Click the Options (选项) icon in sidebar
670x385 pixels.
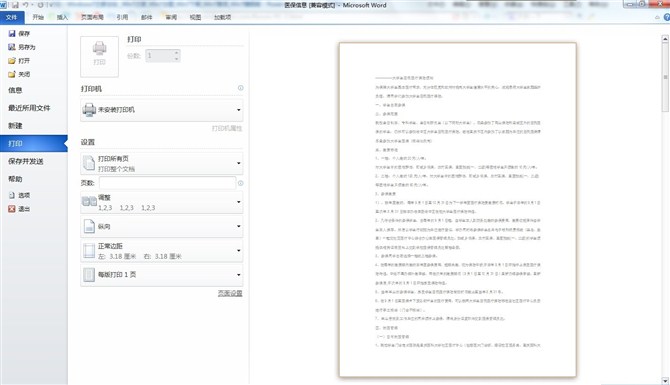pyautogui.click(x=12, y=195)
